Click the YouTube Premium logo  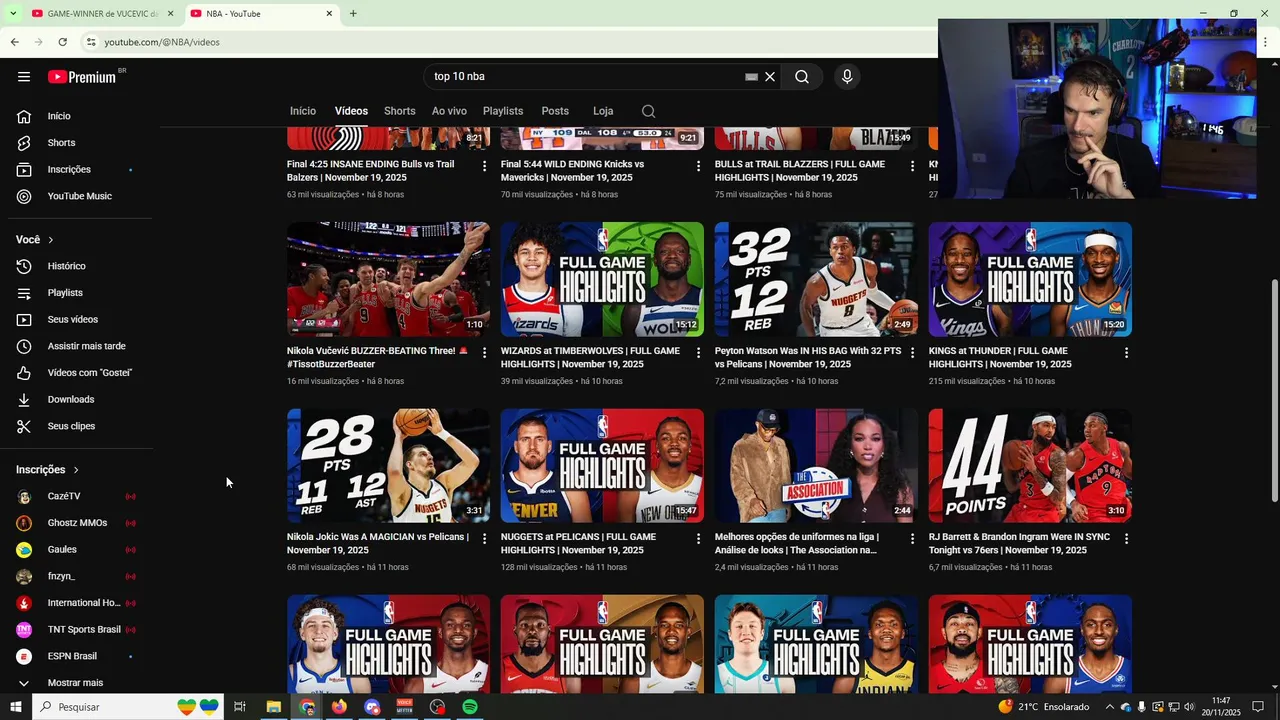point(82,77)
